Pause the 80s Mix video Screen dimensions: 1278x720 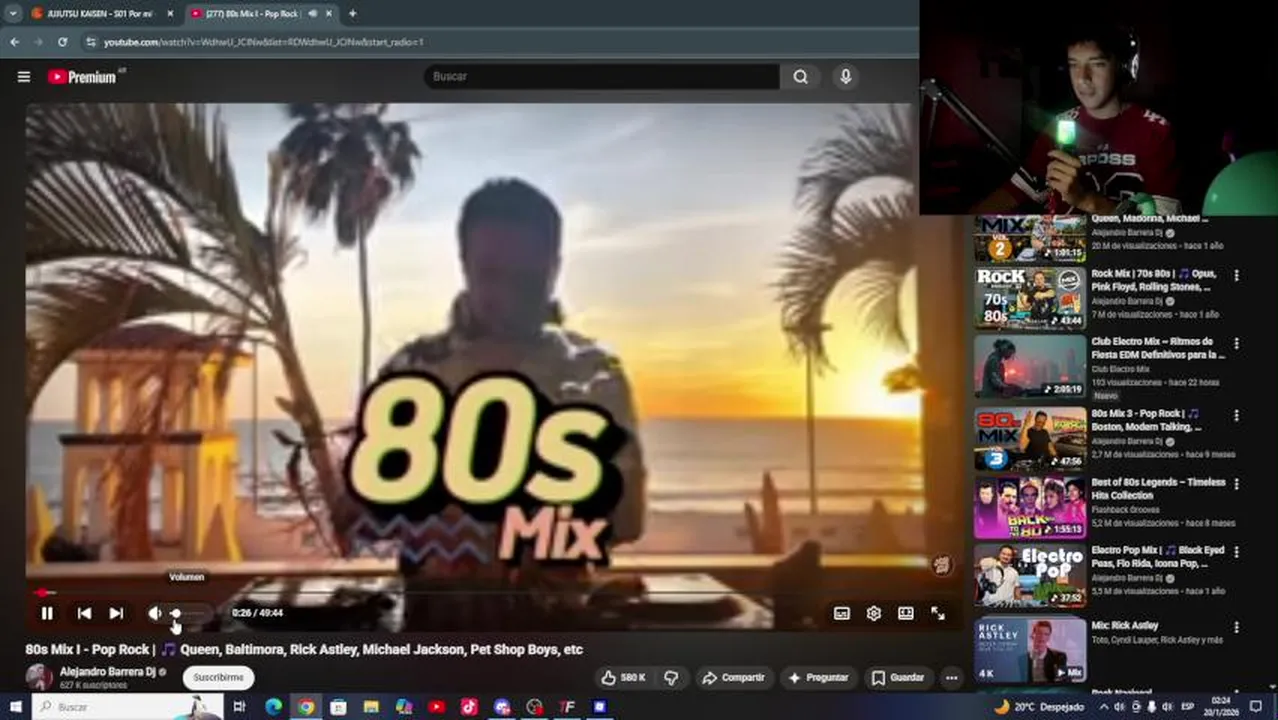[x=47, y=613]
